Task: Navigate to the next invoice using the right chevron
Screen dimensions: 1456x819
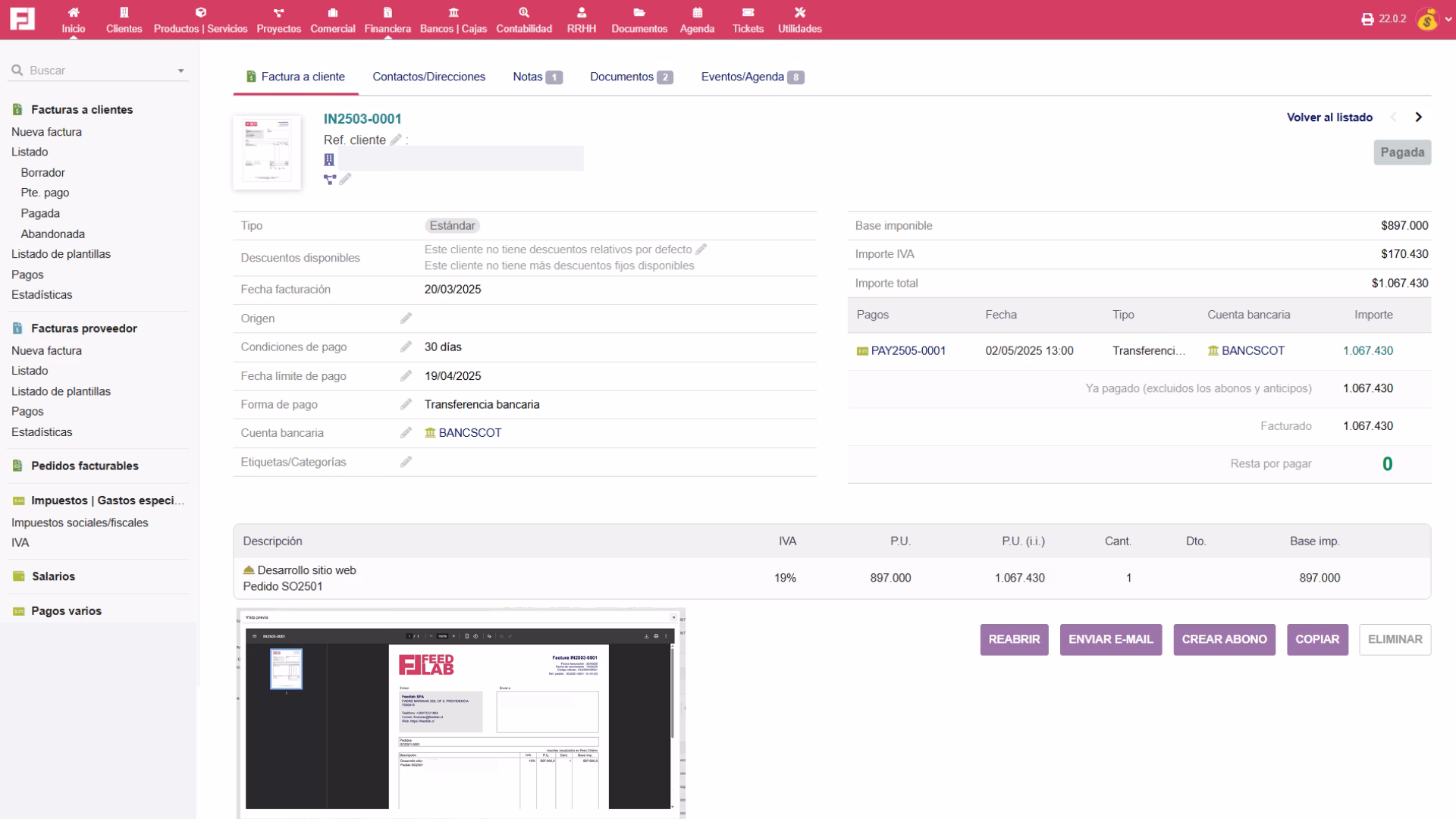Action: (1420, 117)
